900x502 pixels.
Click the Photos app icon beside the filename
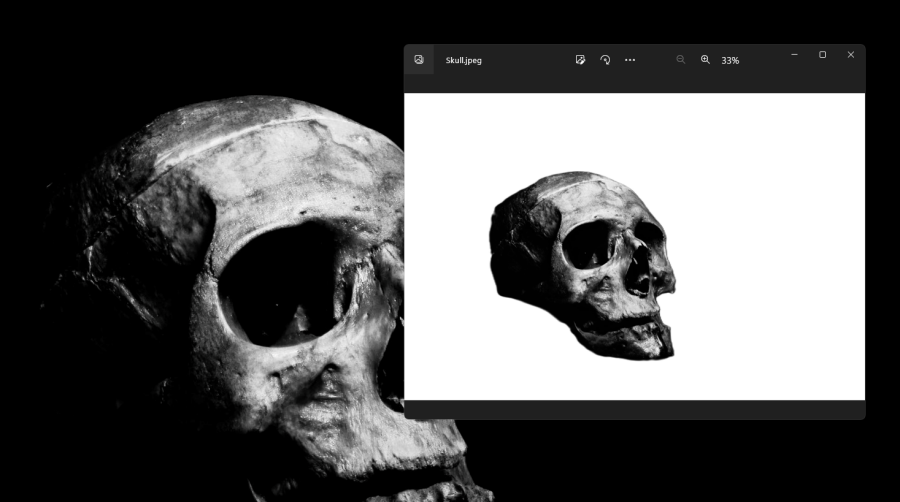click(419, 60)
